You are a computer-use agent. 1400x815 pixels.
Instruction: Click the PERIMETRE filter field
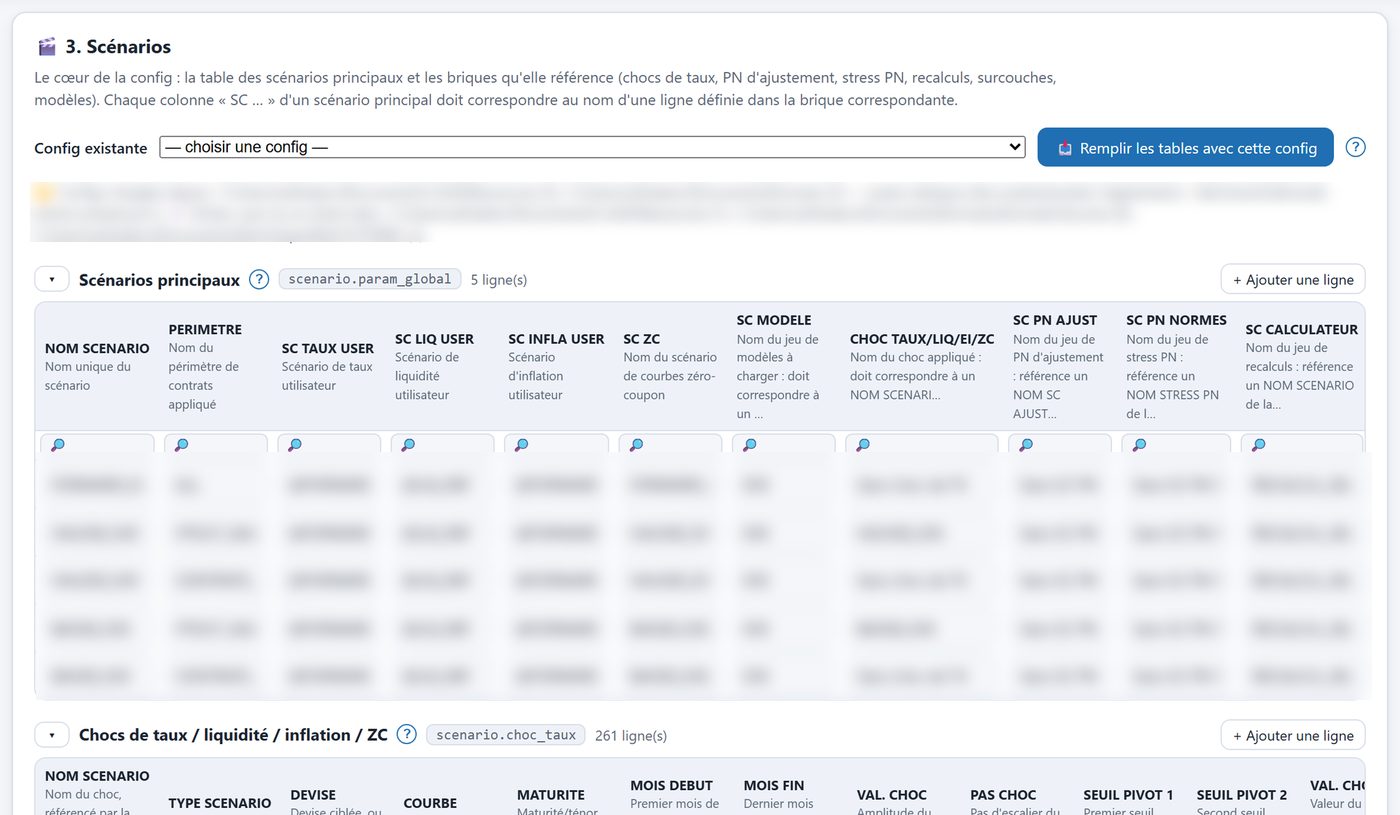pos(215,444)
